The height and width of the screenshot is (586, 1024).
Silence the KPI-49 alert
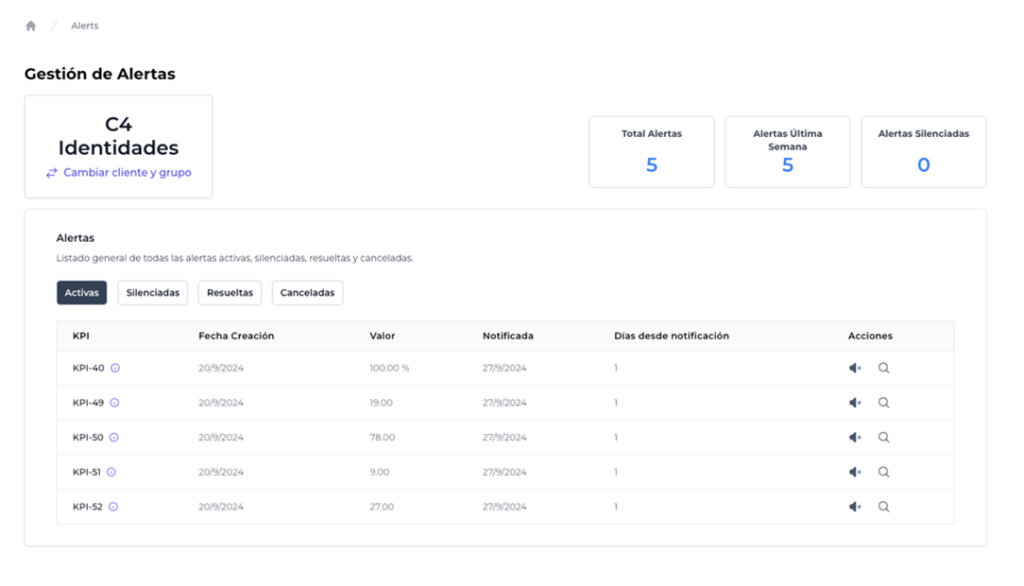pos(855,403)
